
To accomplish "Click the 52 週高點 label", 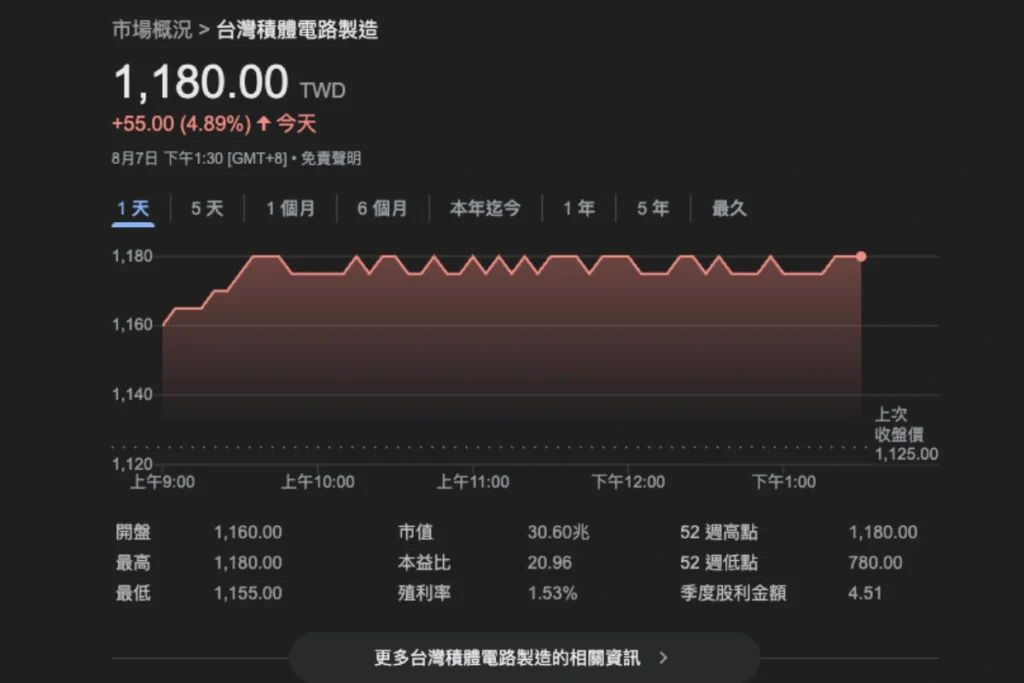I will pyautogui.click(x=719, y=532).
